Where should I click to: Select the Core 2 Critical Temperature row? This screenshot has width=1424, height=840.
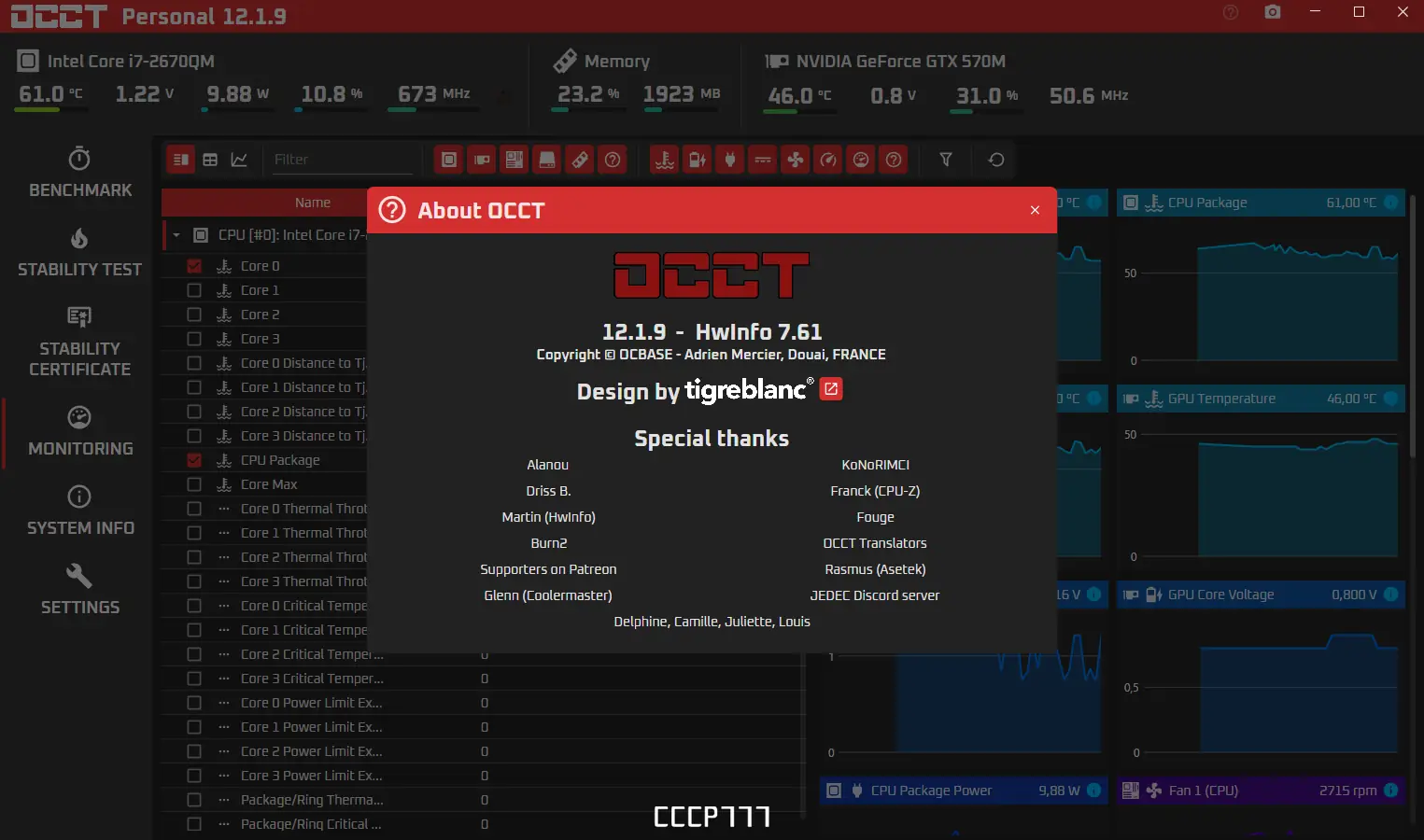483,654
